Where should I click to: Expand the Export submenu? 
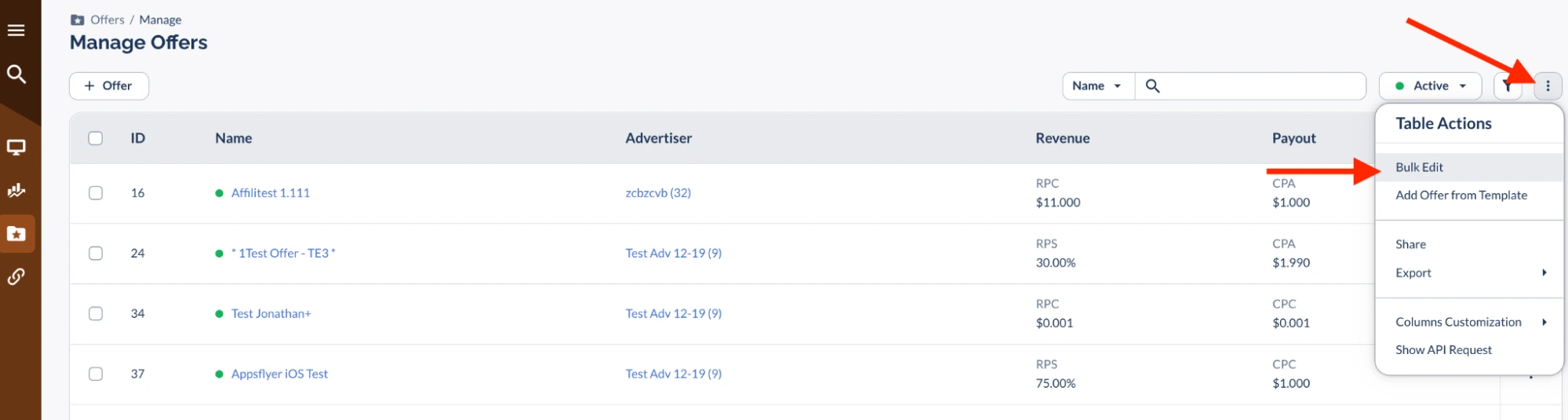coord(1468,273)
